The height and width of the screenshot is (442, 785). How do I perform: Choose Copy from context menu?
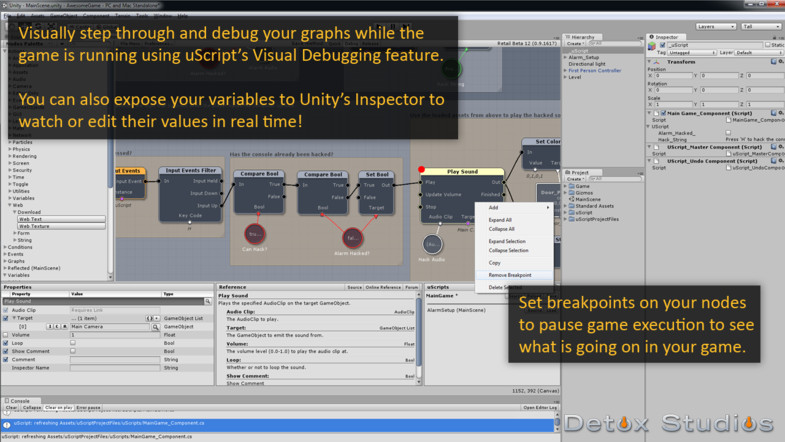click(514, 263)
